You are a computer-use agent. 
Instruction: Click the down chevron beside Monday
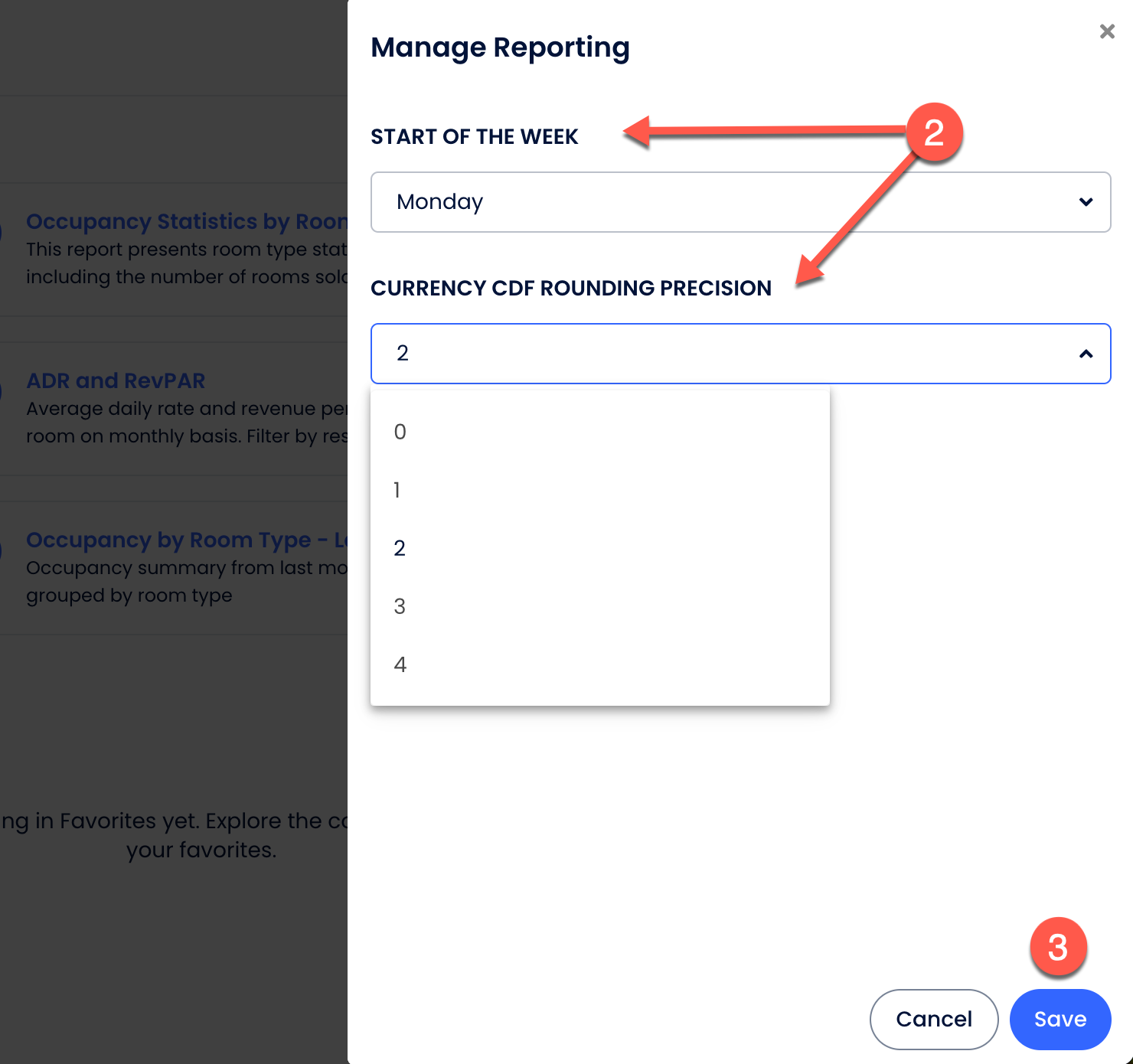pyautogui.click(x=1085, y=202)
